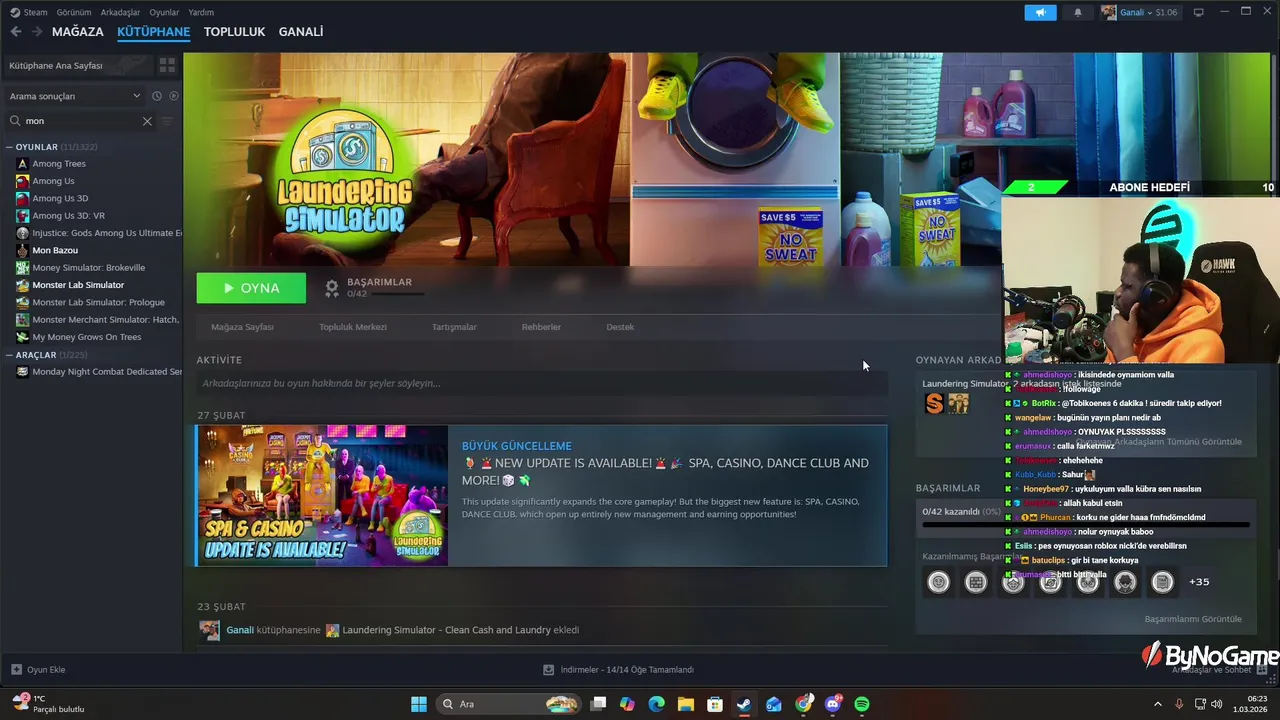Screen dimensions: 1280x720
Task: Open File Explorer from the taskbar
Action: coord(686,704)
